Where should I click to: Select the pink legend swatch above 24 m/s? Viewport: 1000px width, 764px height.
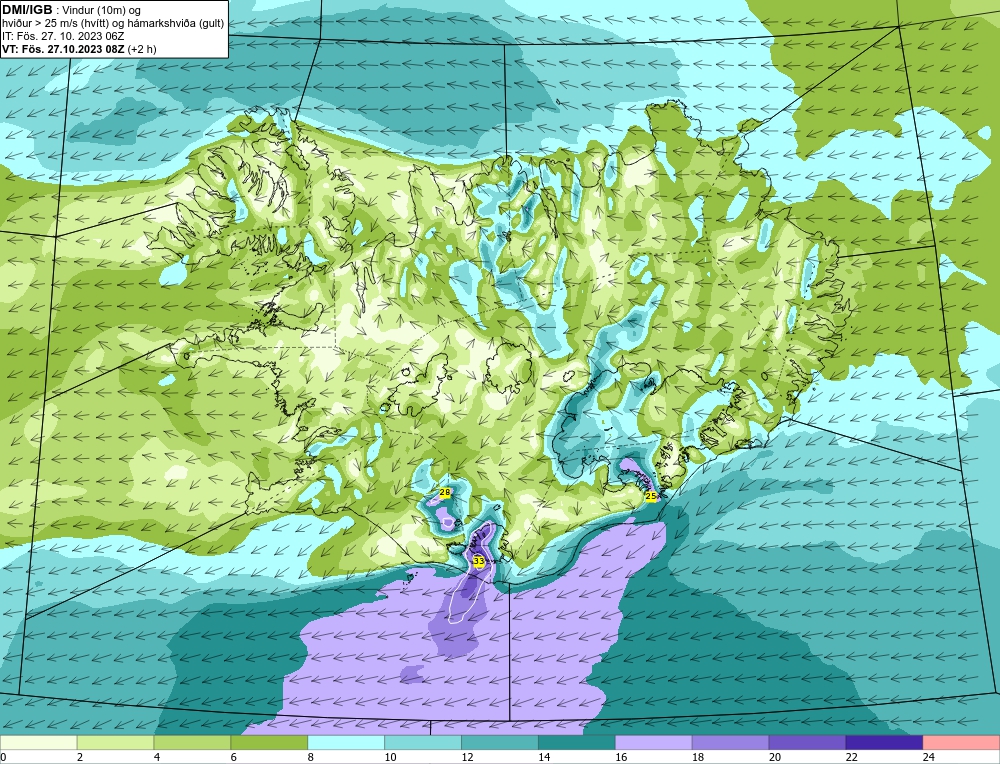click(961, 743)
